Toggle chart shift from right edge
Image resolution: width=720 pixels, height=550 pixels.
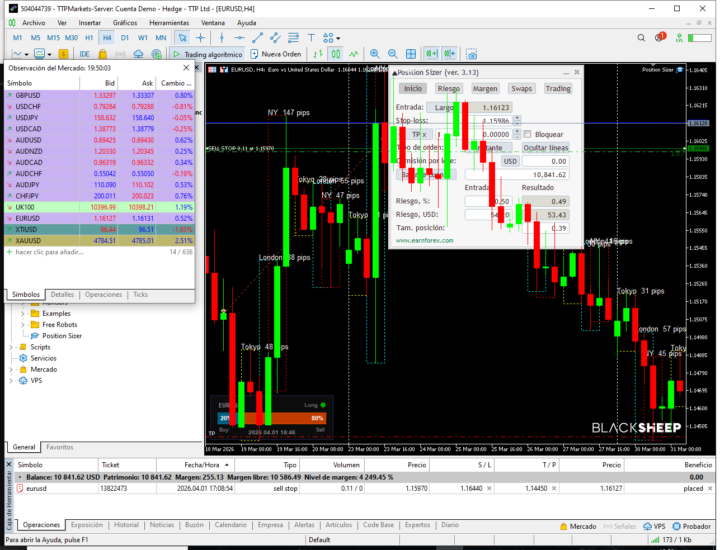[x=450, y=54]
